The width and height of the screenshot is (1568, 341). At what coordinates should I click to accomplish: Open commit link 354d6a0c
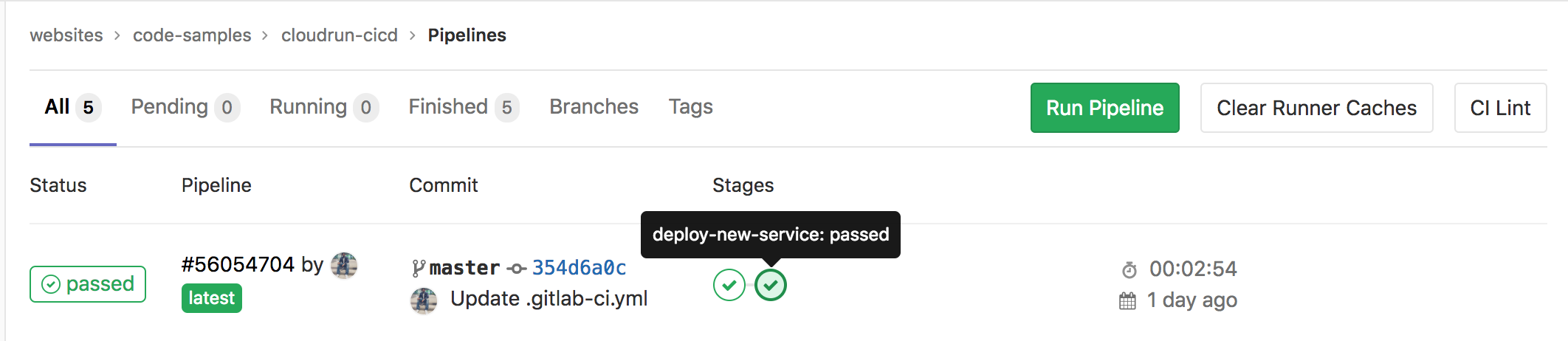pos(579,268)
